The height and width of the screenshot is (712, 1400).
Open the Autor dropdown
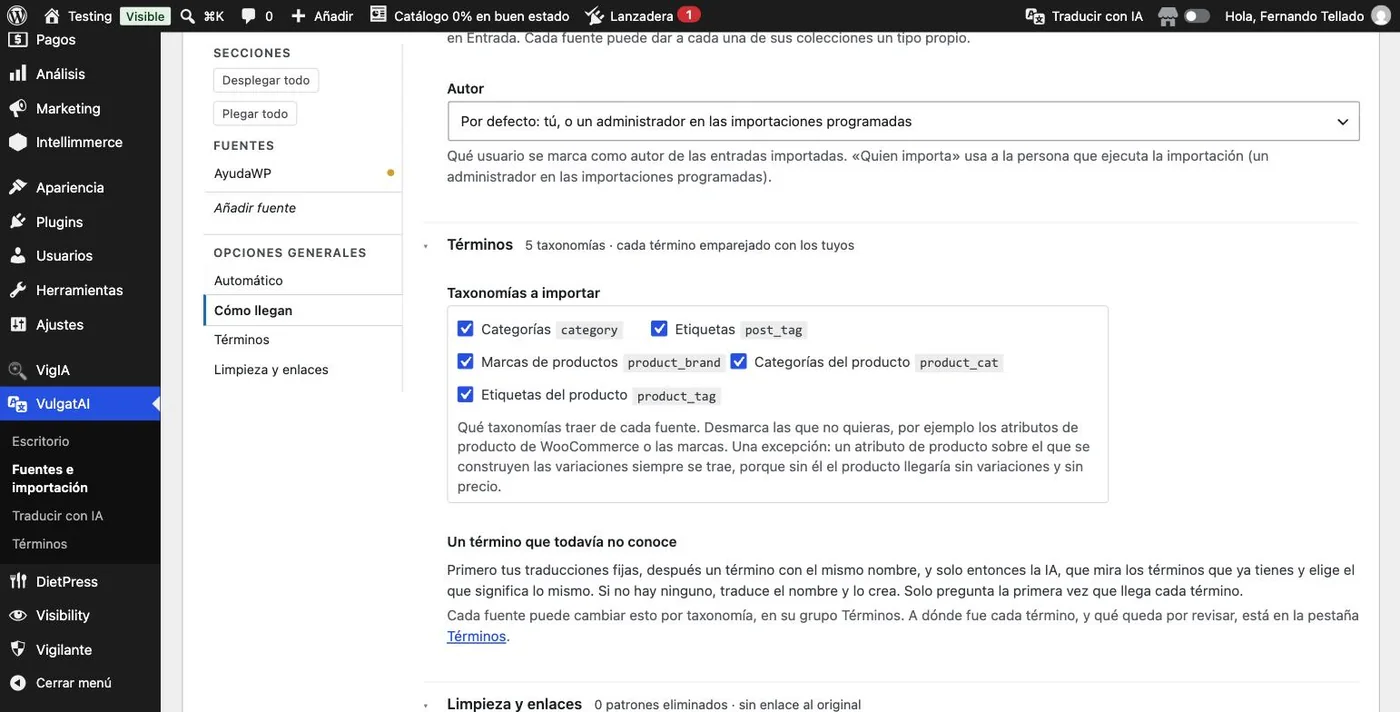pyautogui.click(x=903, y=121)
